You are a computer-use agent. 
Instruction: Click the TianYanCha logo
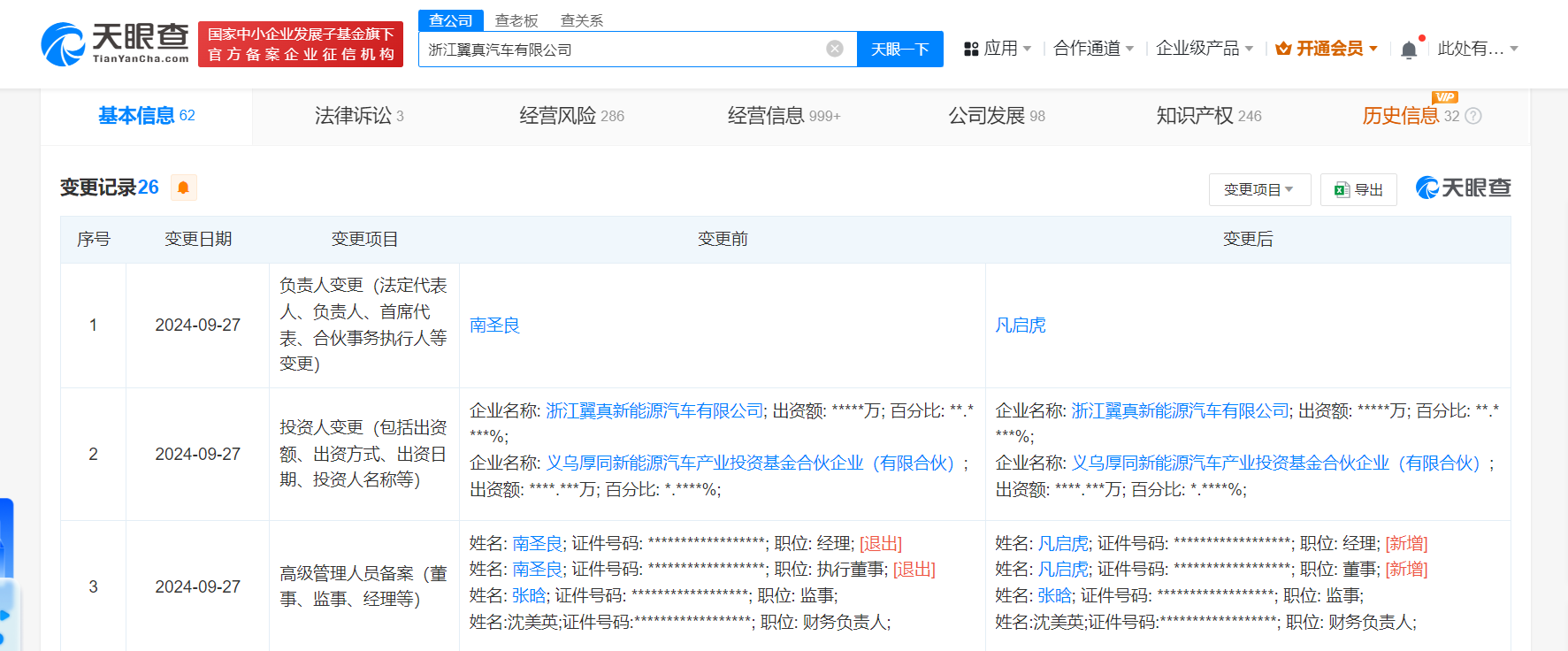tap(115, 44)
